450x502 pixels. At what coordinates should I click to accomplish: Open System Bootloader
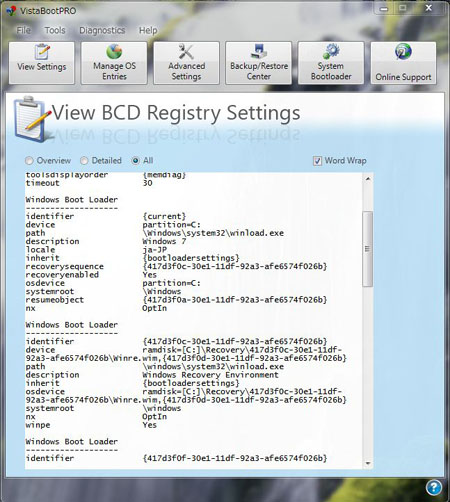pos(331,63)
